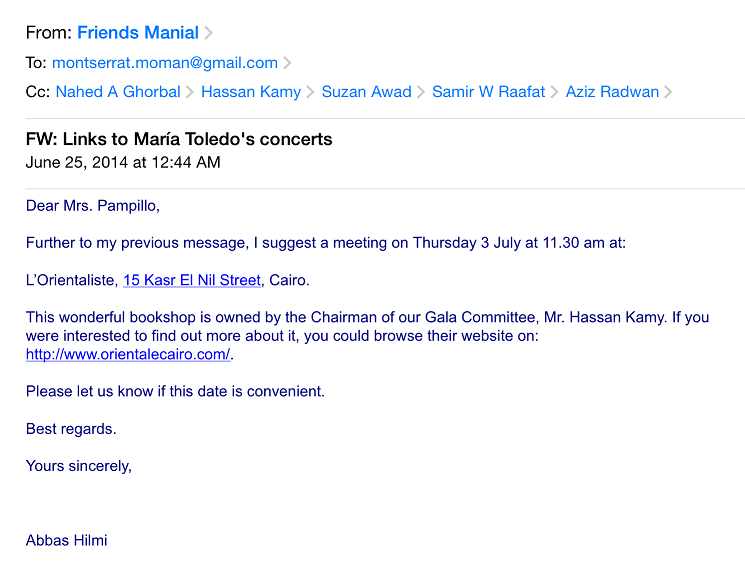Viewport: 745px width, 567px height.
Task: Open recipient montserrat.moman@gmail.com address
Action: (x=165, y=63)
